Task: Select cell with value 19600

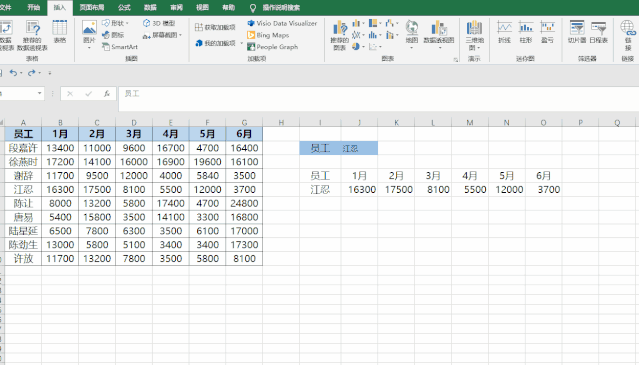Action: (x=207, y=162)
